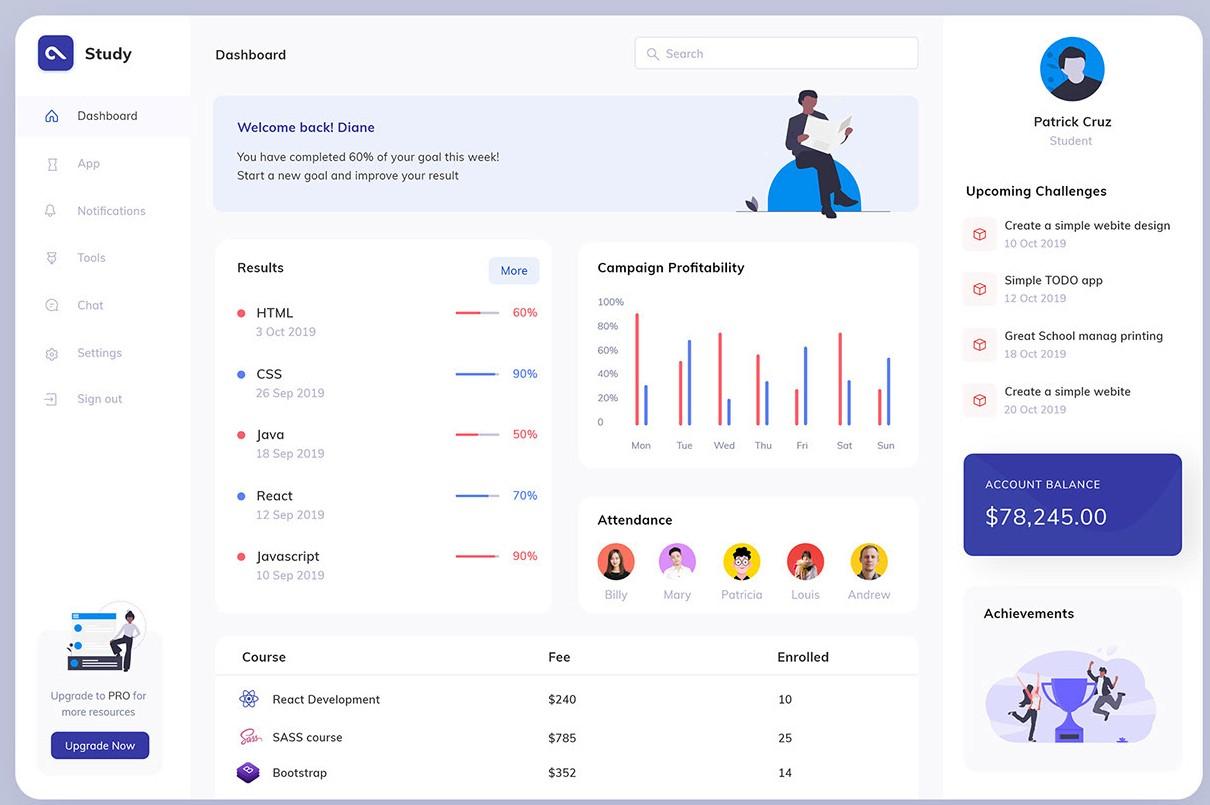Click the HTML 60% progress bar
This screenshot has width=1210, height=805.
(477, 313)
